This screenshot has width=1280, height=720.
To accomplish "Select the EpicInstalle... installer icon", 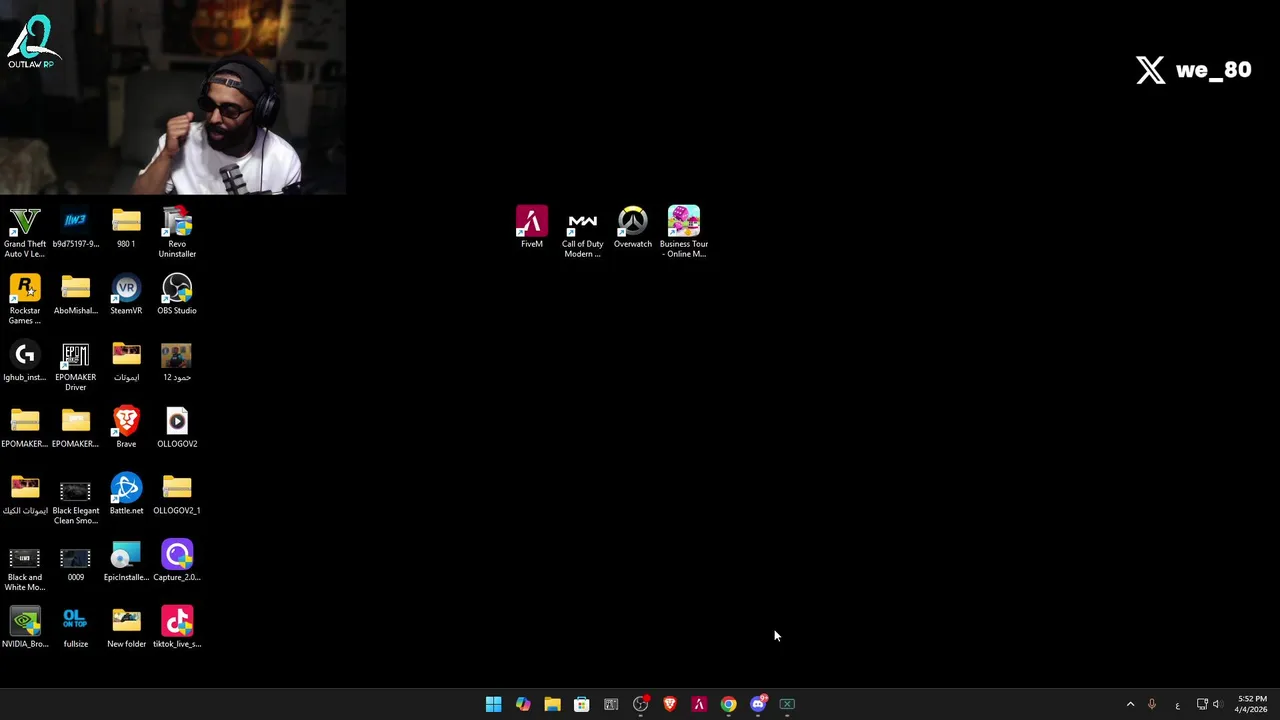I will click(126, 561).
